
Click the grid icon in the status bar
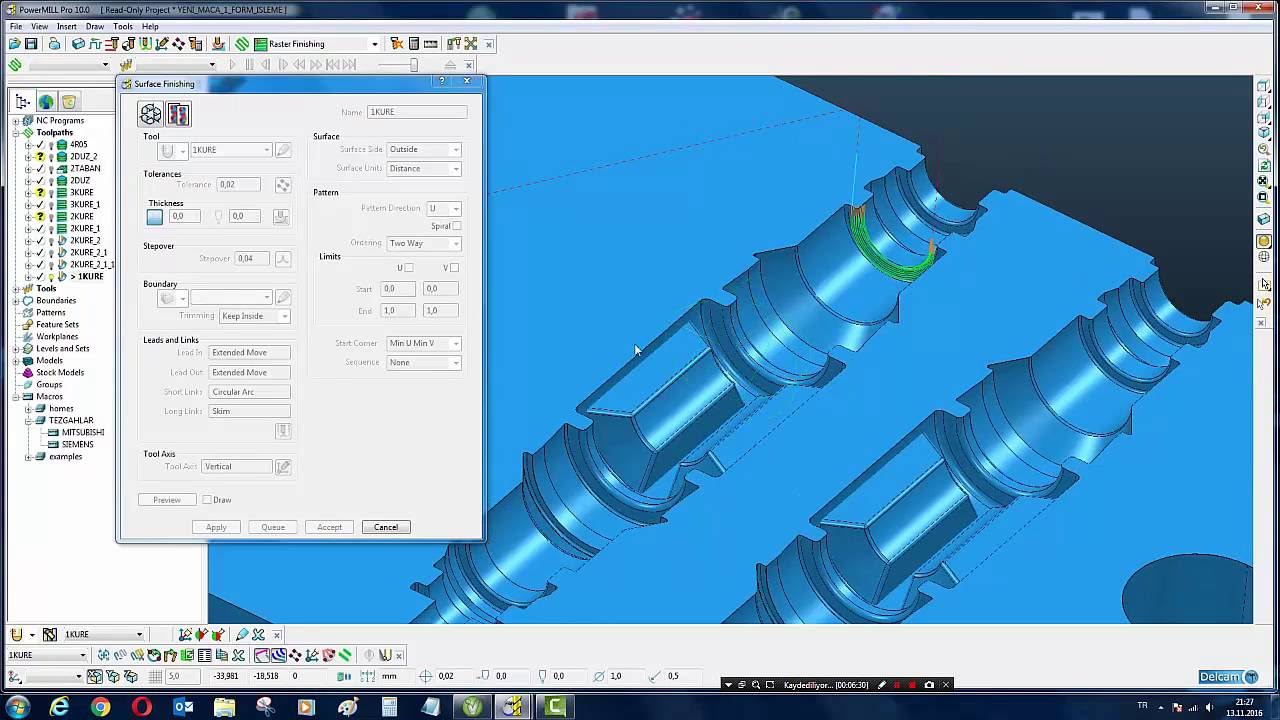[155, 676]
